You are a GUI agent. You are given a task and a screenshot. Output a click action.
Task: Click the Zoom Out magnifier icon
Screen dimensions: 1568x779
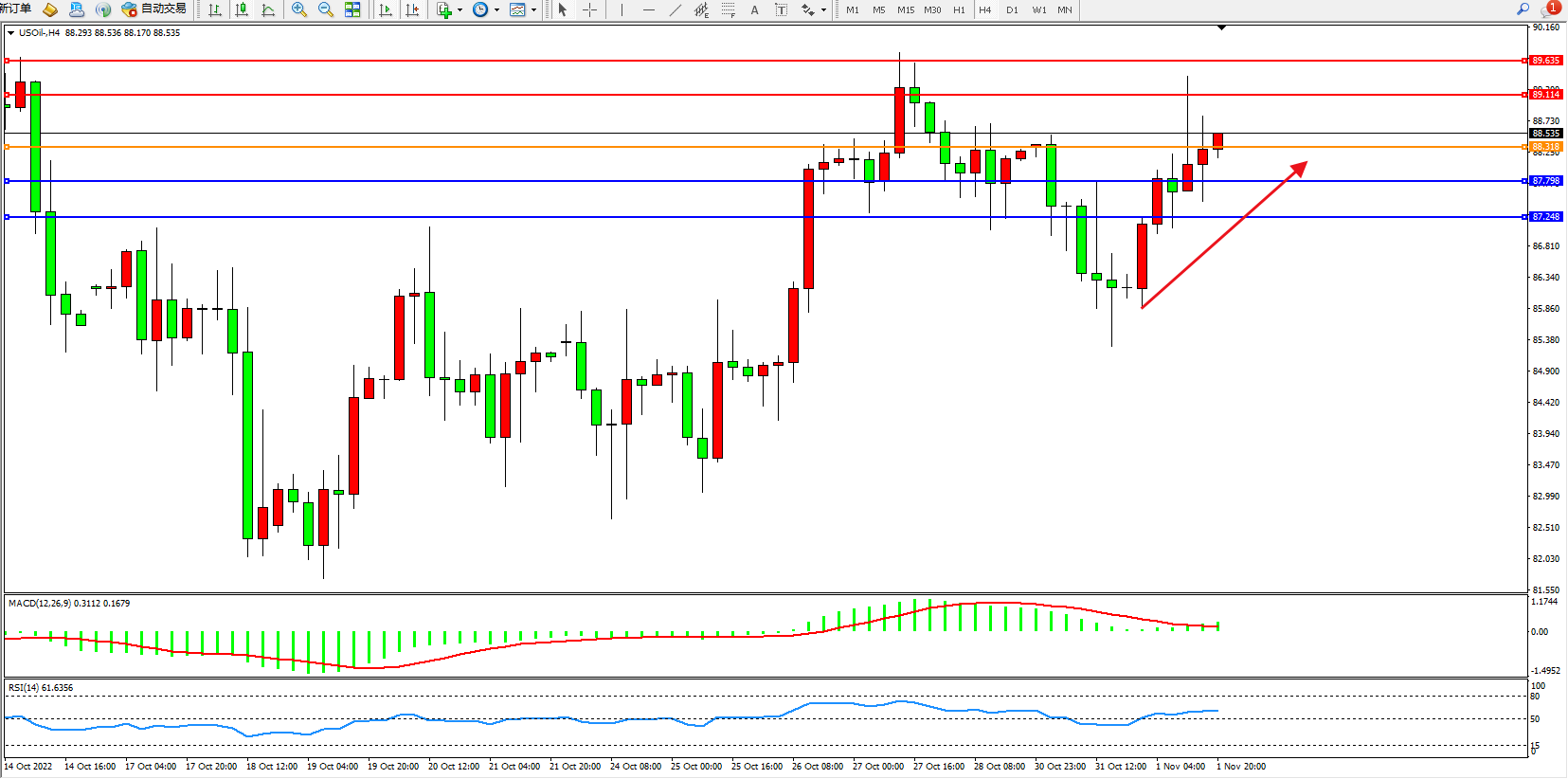click(x=326, y=9)
